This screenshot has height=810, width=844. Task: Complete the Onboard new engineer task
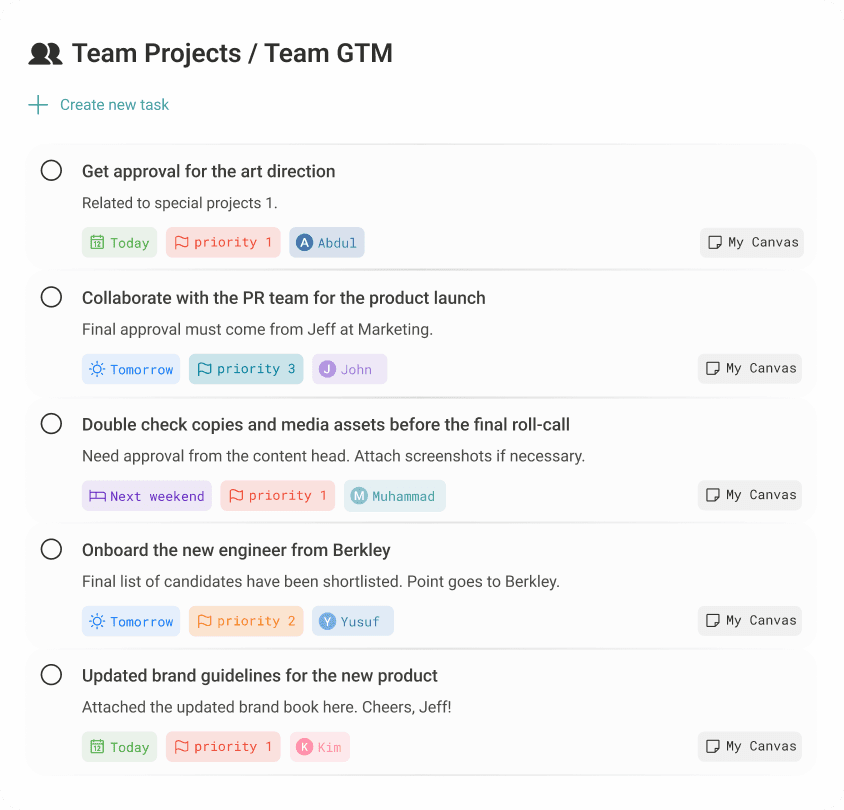point(51,549)
